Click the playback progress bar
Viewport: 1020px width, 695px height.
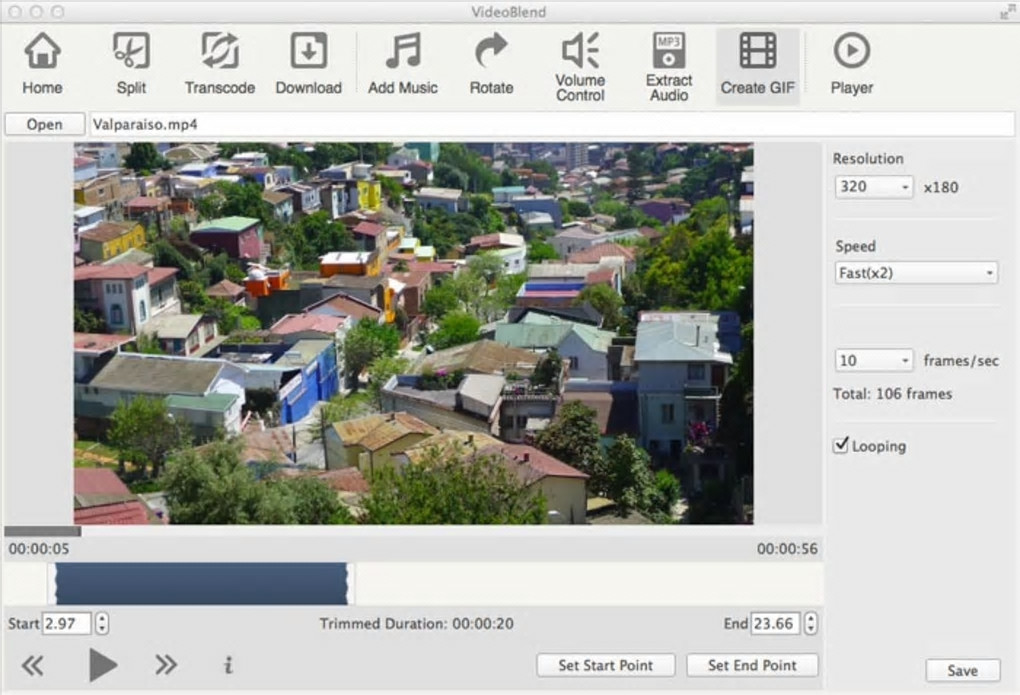click(413, 531)
